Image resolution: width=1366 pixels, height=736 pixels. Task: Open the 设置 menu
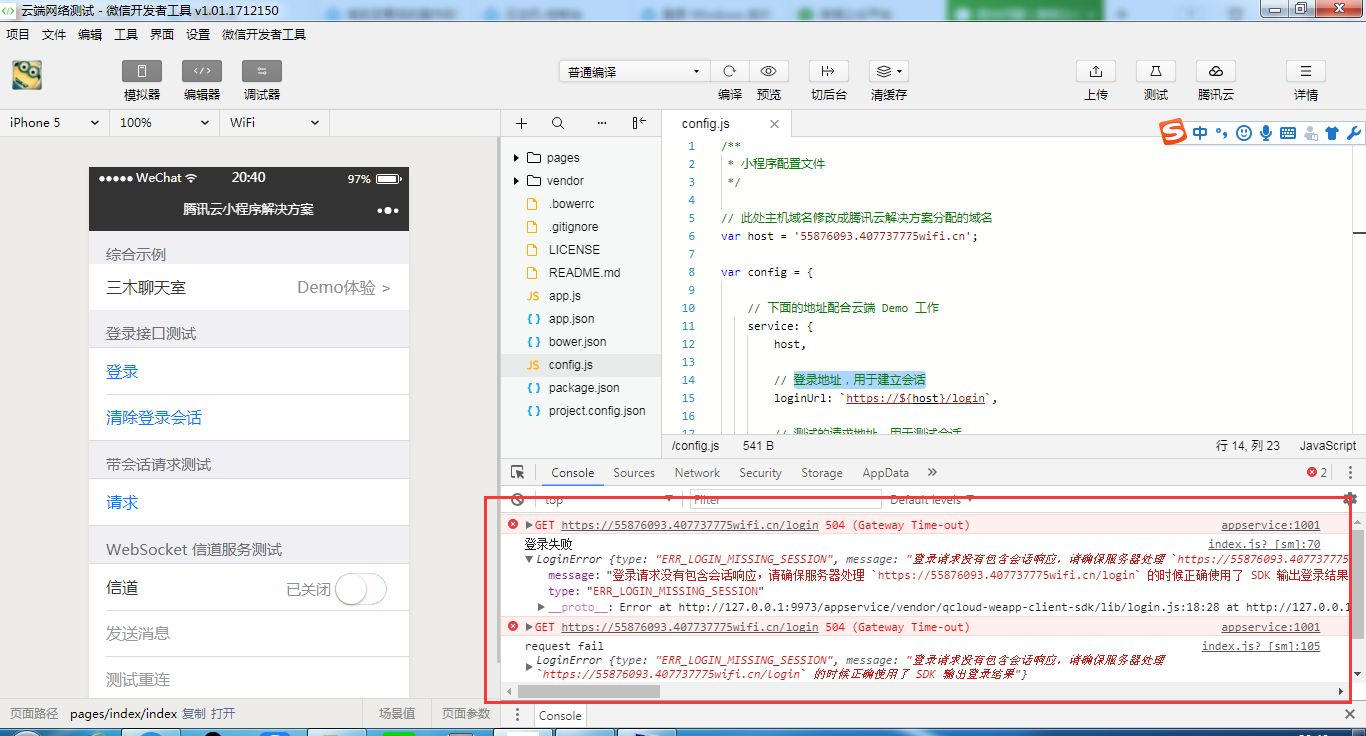tap(198, 34)
